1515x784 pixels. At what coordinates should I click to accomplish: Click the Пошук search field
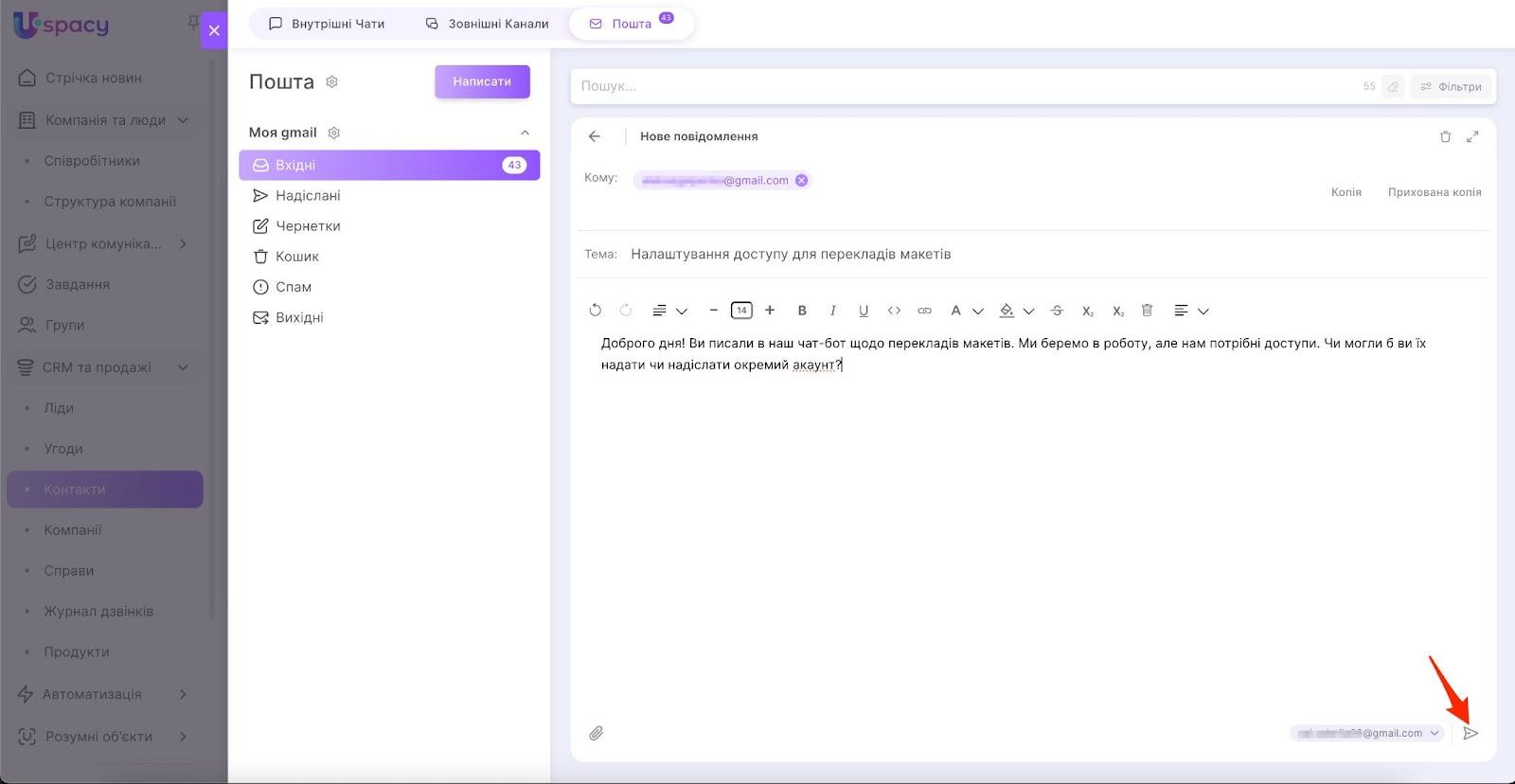(966, 86)
